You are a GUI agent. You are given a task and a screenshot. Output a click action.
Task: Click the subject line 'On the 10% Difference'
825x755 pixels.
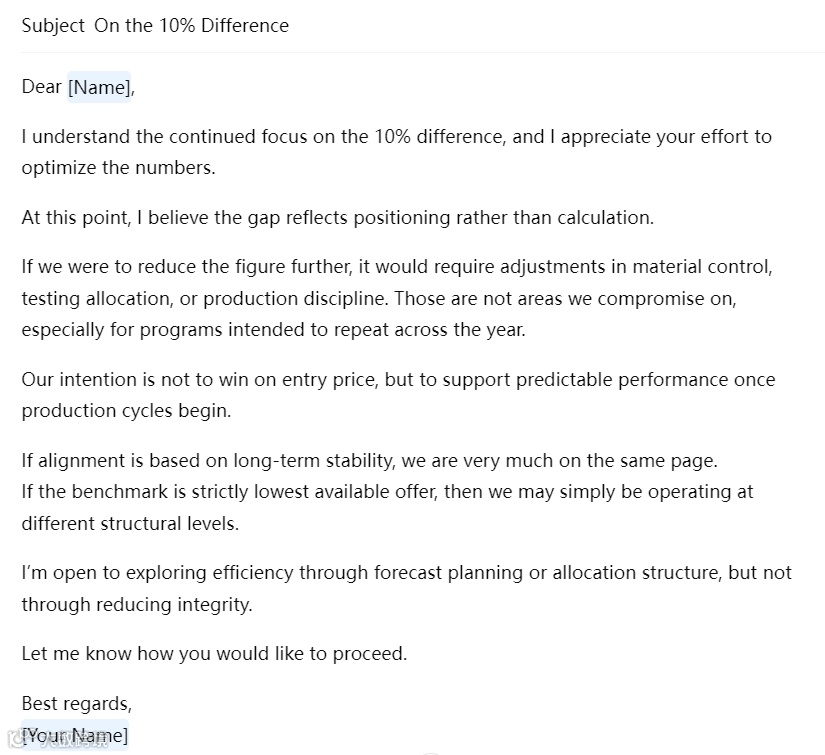pyautogui.click(x=192, y=26)
